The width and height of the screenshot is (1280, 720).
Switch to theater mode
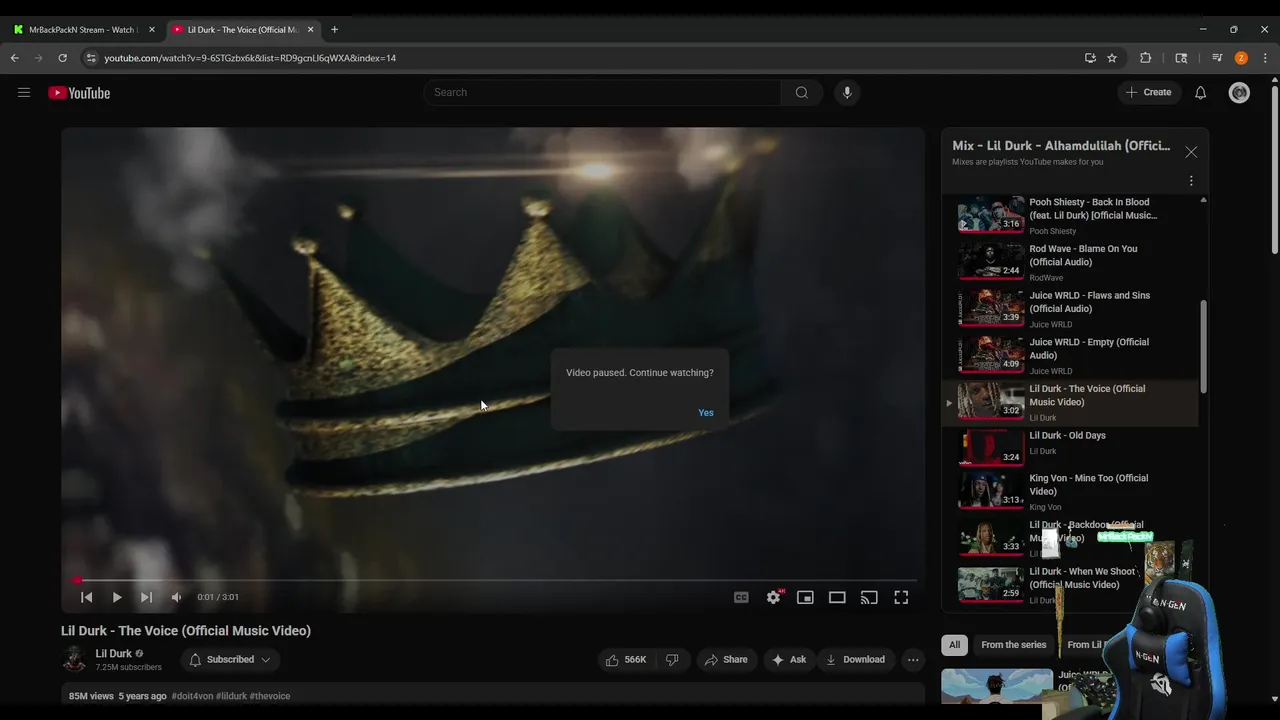coord(837,597)
